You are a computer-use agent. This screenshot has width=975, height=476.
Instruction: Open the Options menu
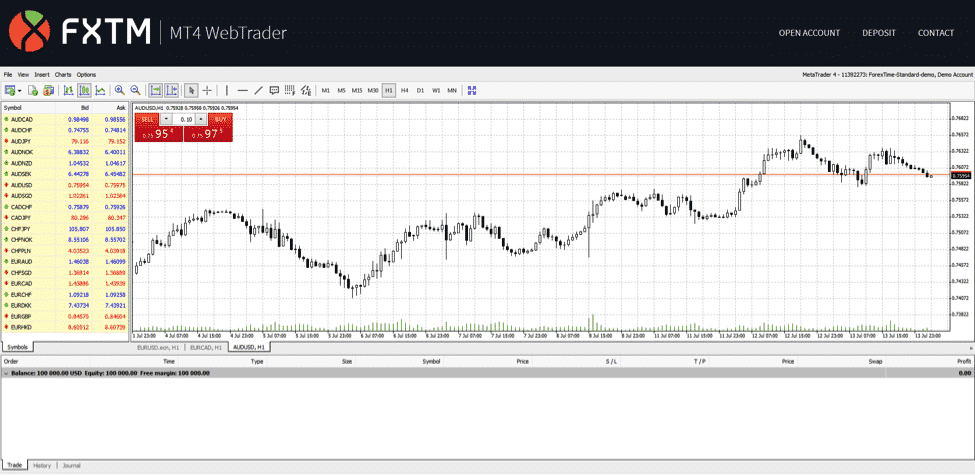click(86, 75)
